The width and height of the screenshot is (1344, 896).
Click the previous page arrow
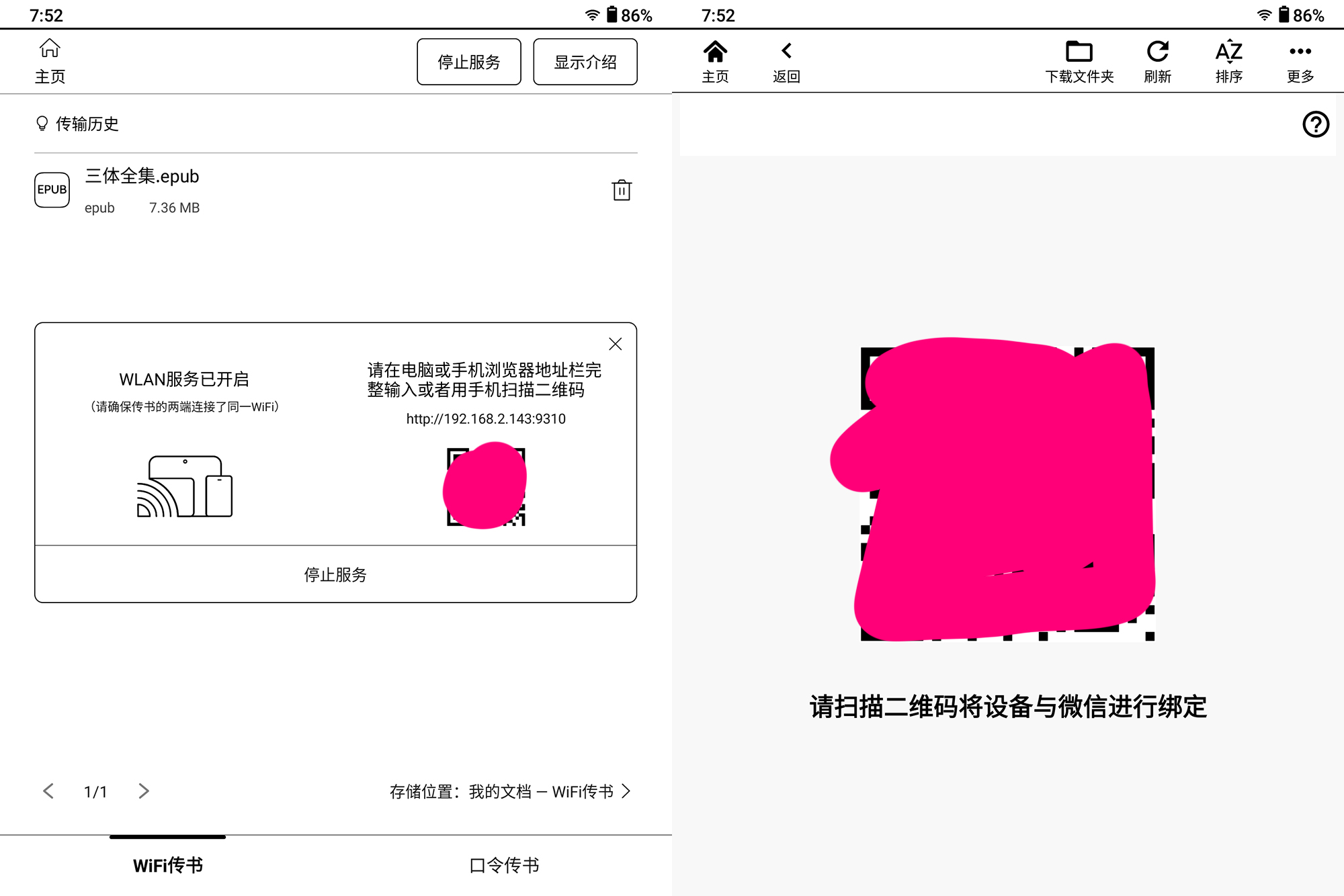coord(48,792)
